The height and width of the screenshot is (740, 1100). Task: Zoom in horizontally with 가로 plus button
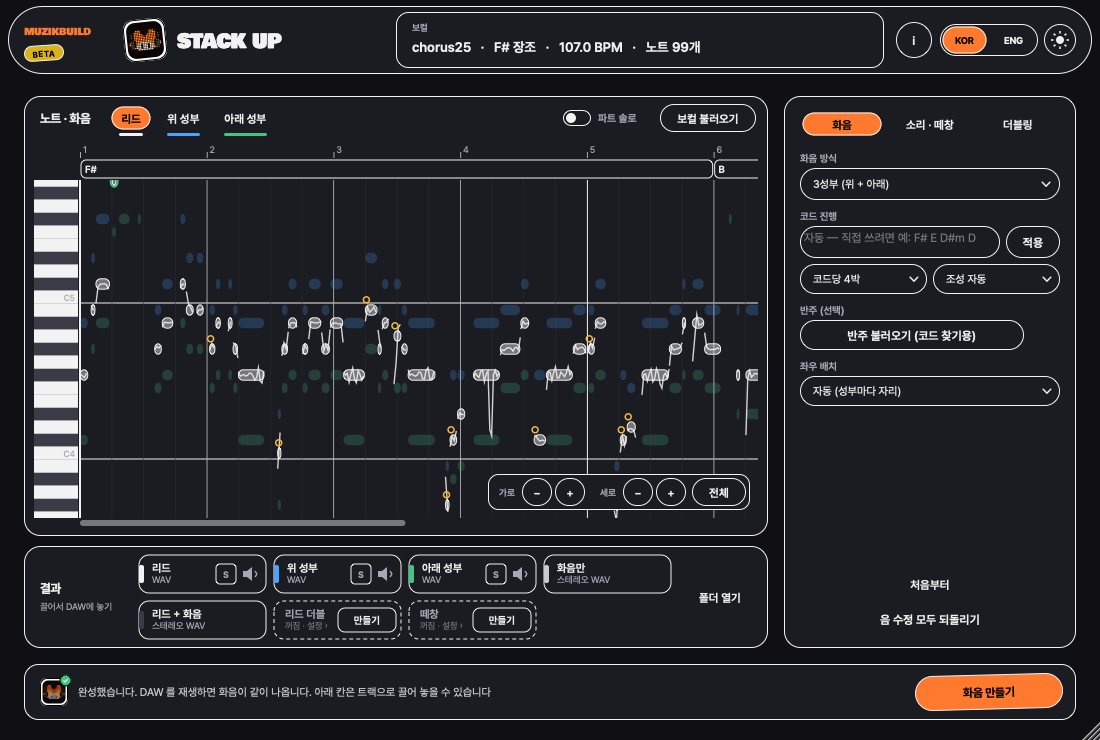(x=570, y=492)
